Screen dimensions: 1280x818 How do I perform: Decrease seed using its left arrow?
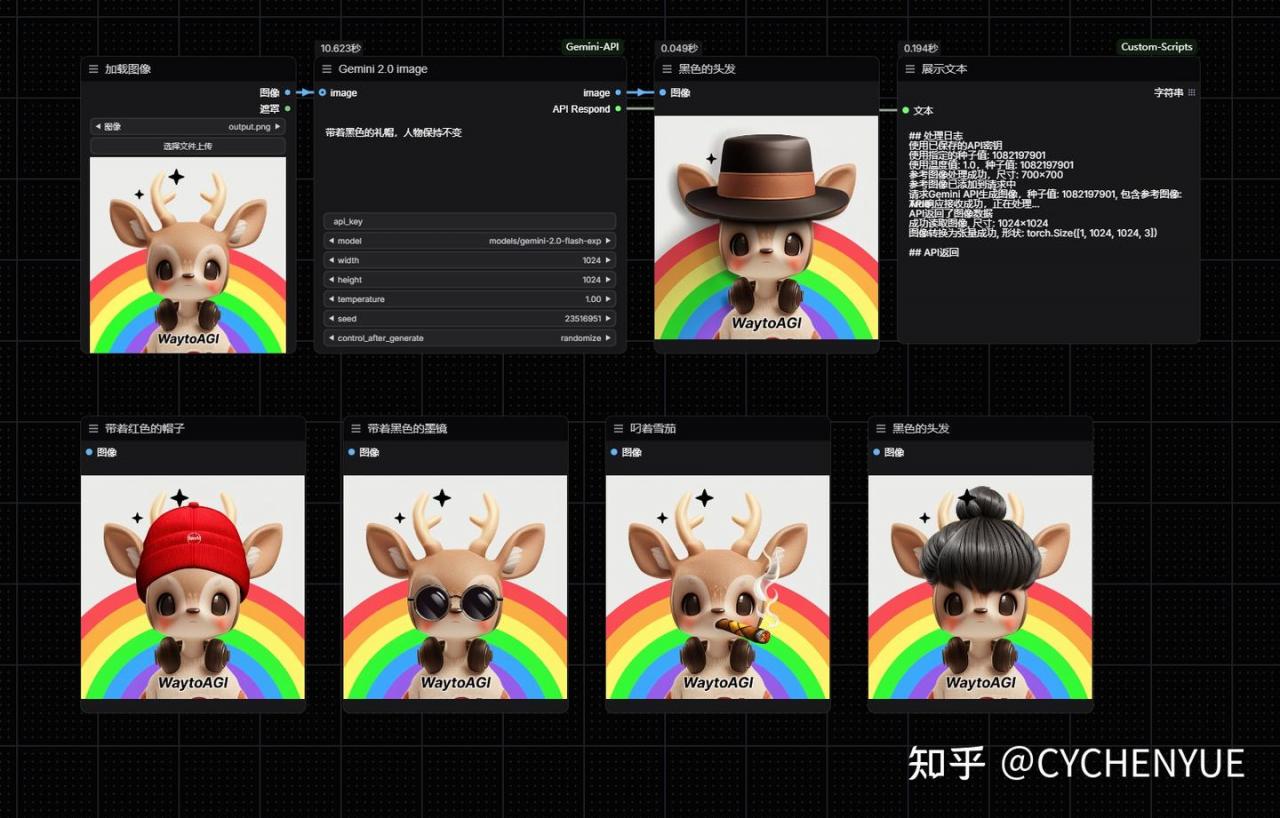pyautogui.click(x=331, y=318)
